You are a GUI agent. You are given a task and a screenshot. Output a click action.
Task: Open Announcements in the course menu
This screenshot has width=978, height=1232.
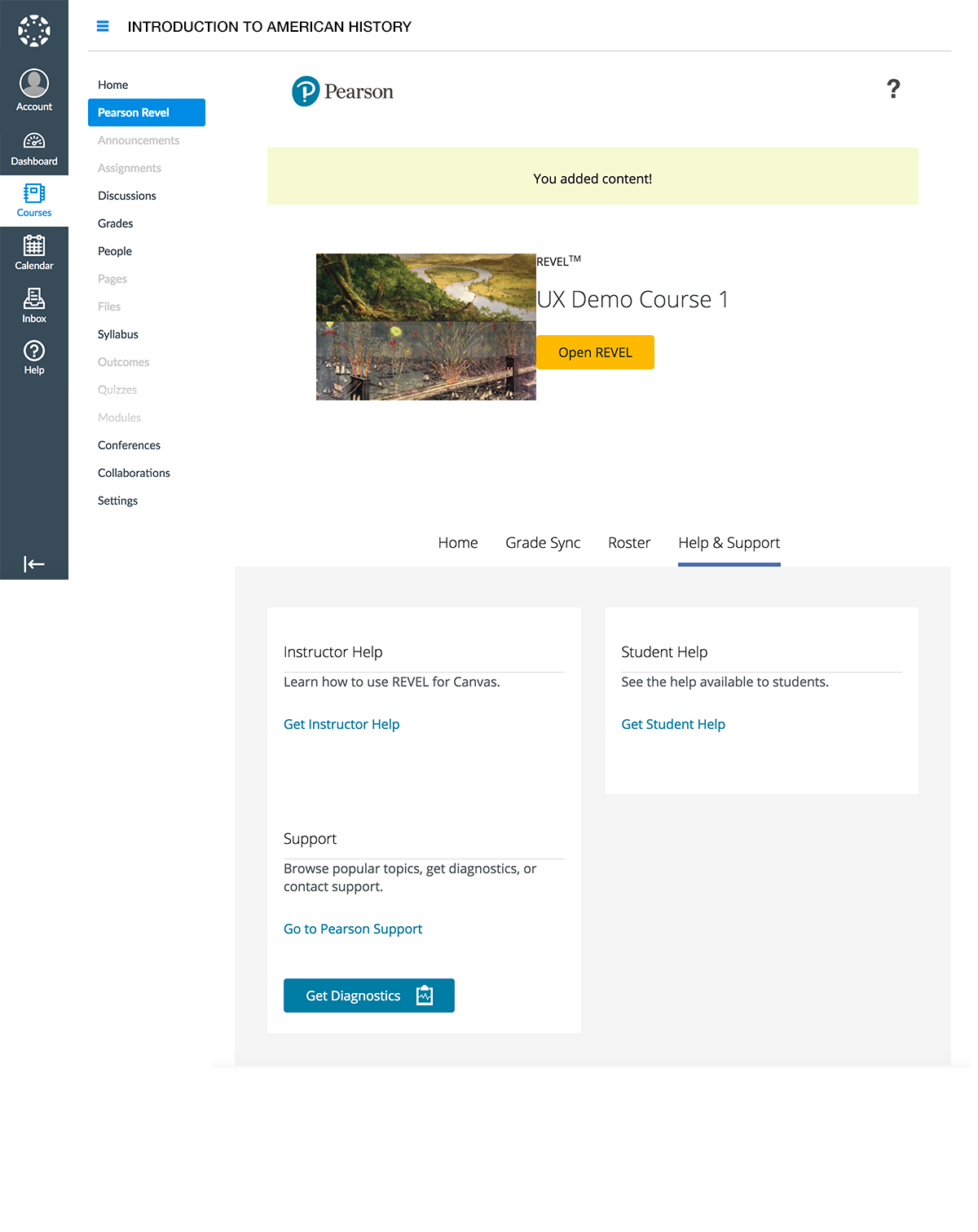coord(139,140)
